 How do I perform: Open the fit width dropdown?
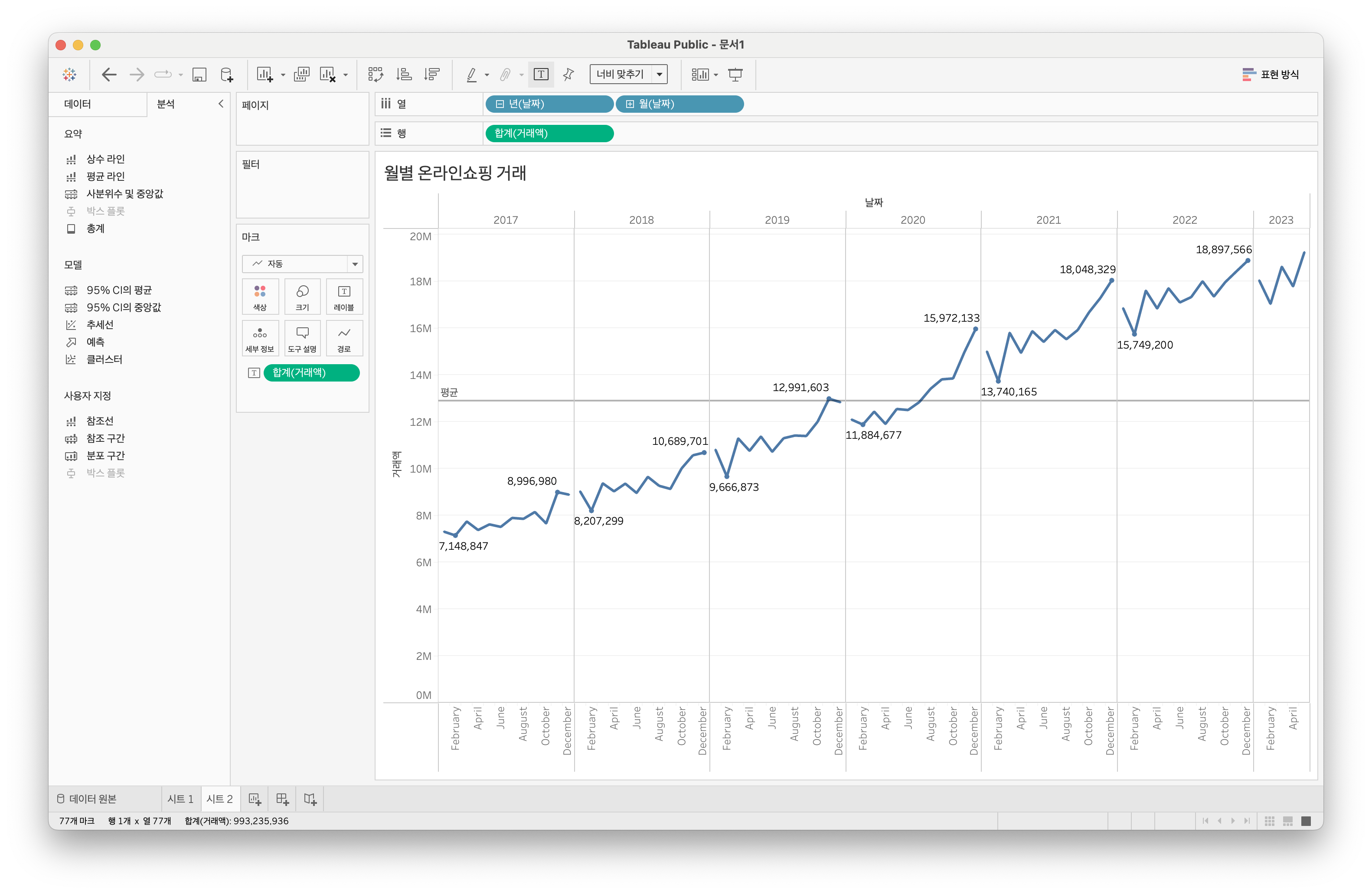[628, 75]
